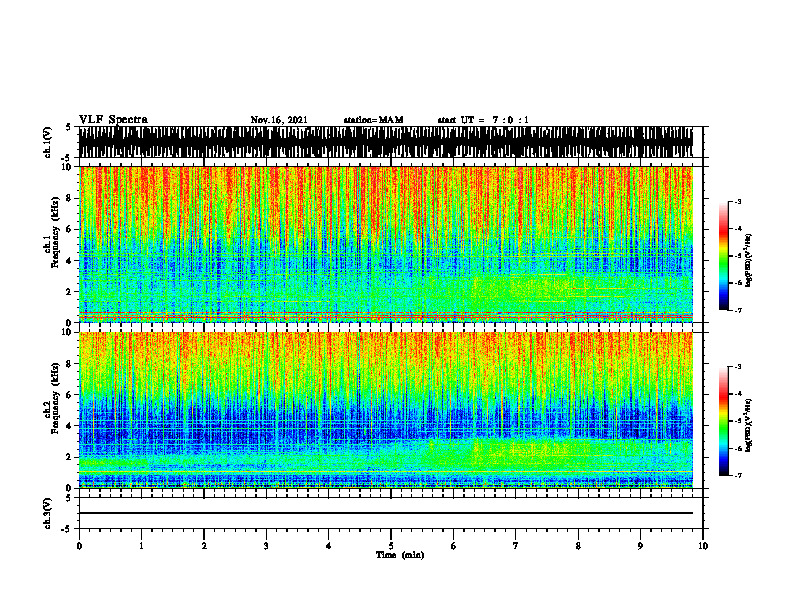Click the "-7" tick on ch.1 color bar
This screenshot has height=612, width=792.
[x=737, y=310]
